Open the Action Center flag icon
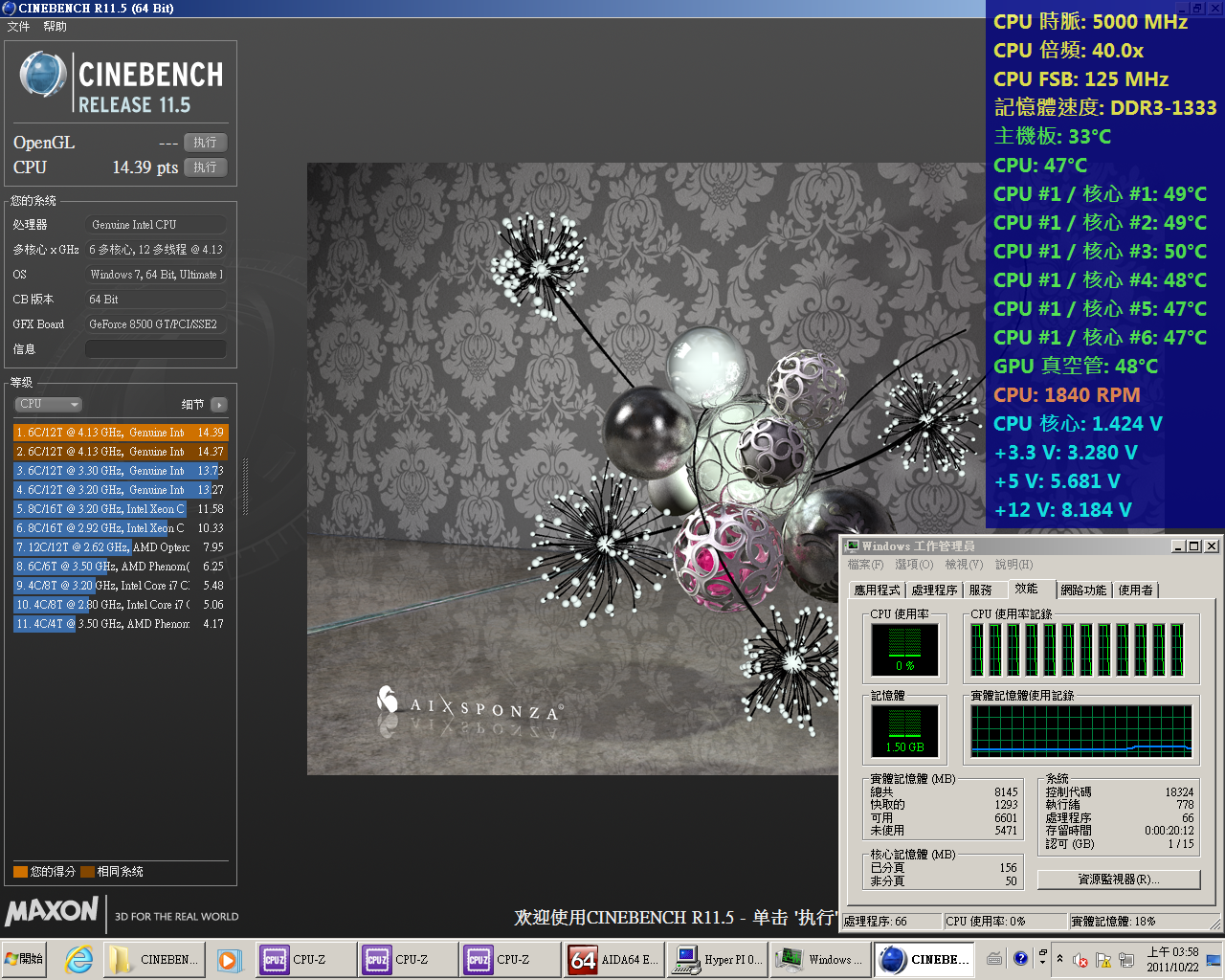This screenshot has height=980, width=1225. (1102, 960)
